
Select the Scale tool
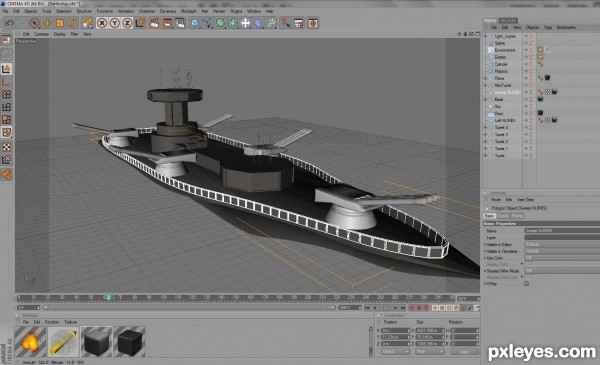[x=60, y=23]
